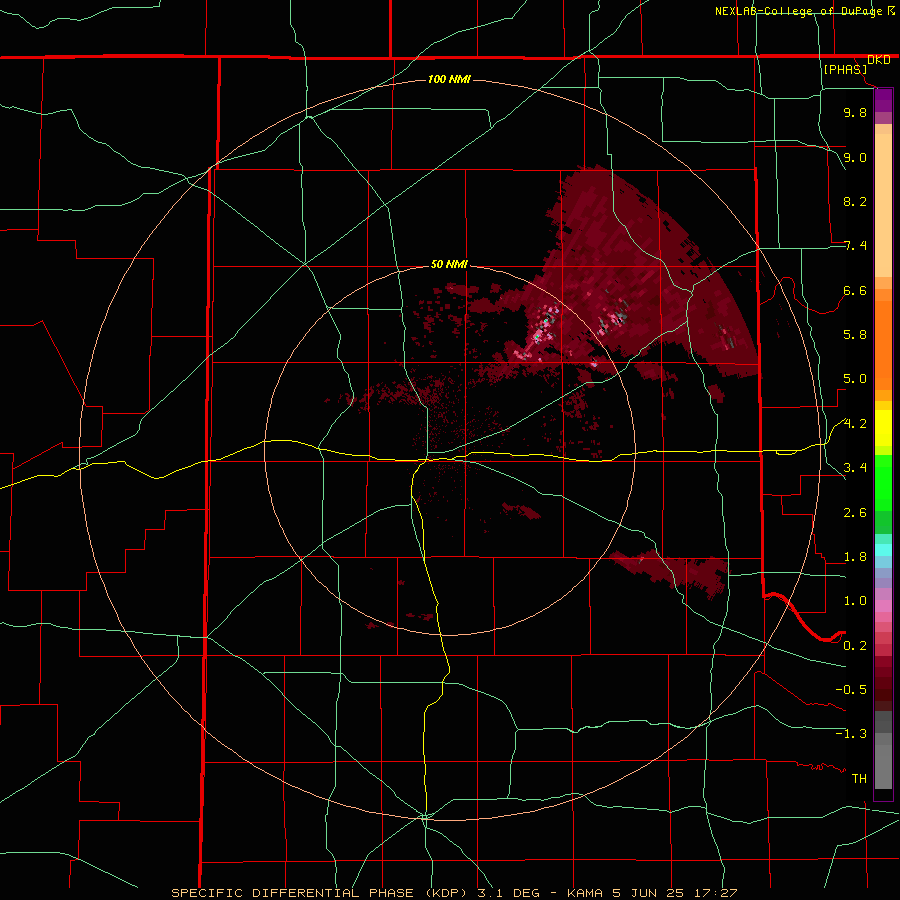900x900 pixels.
Task: Click the 3.4 legend value
Action: pos(855,468)
